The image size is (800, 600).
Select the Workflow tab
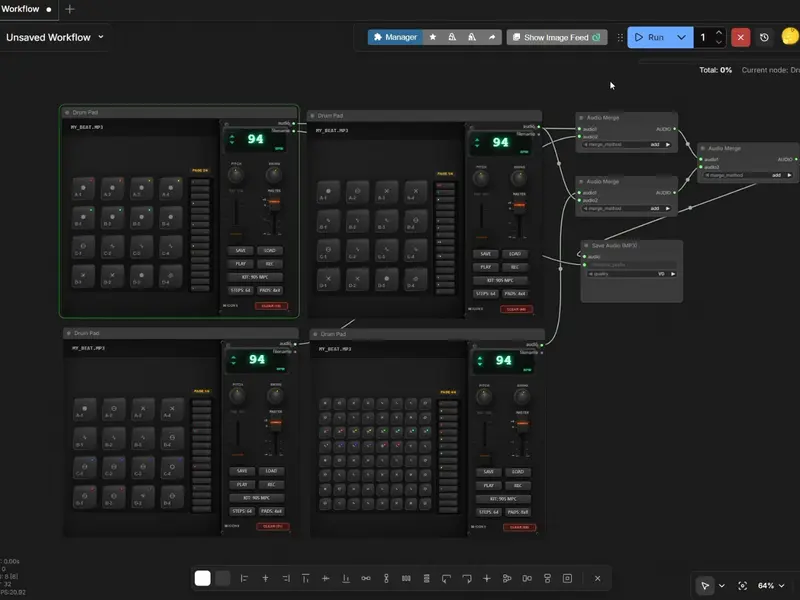click(x=21, y=9)
